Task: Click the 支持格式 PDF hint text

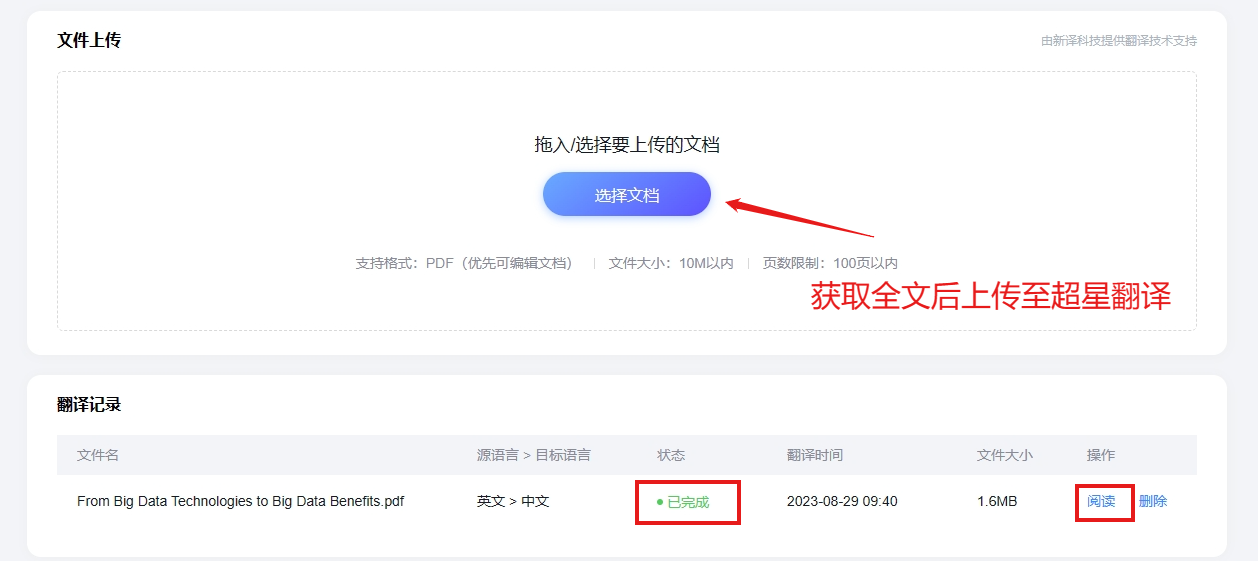Action: 464,263
